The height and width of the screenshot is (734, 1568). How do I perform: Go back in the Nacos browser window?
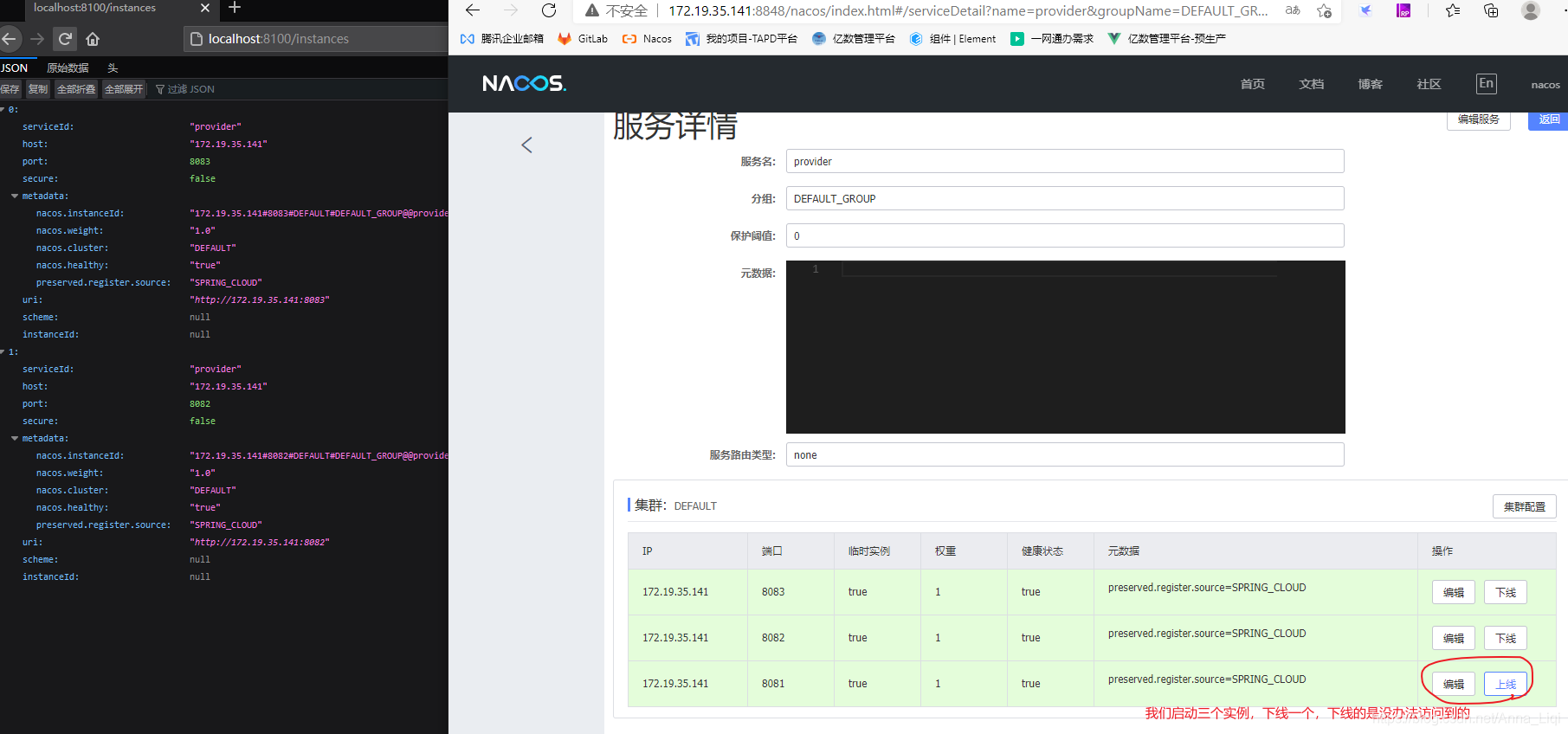point(473,10)
